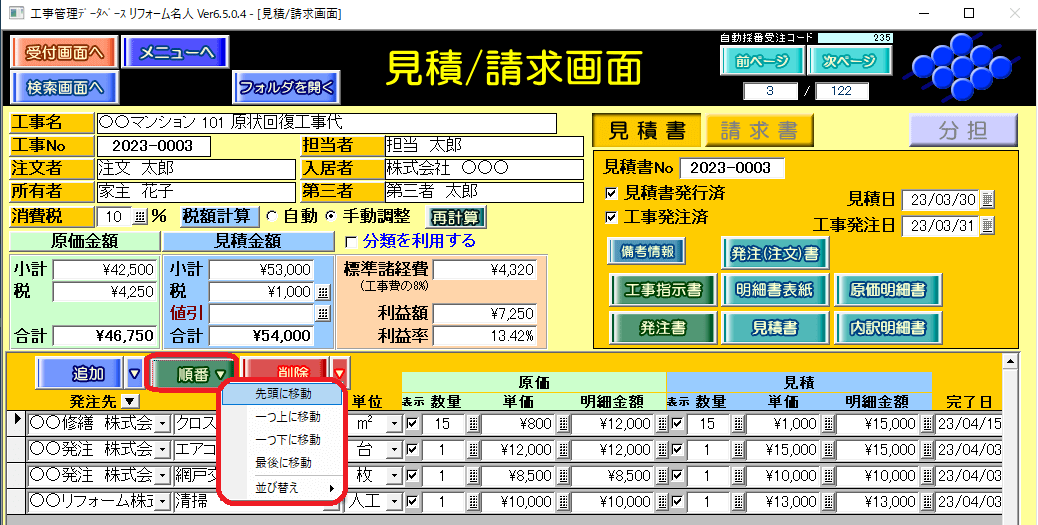Open the calendar picker beside 工事発注日

[988, 225]
